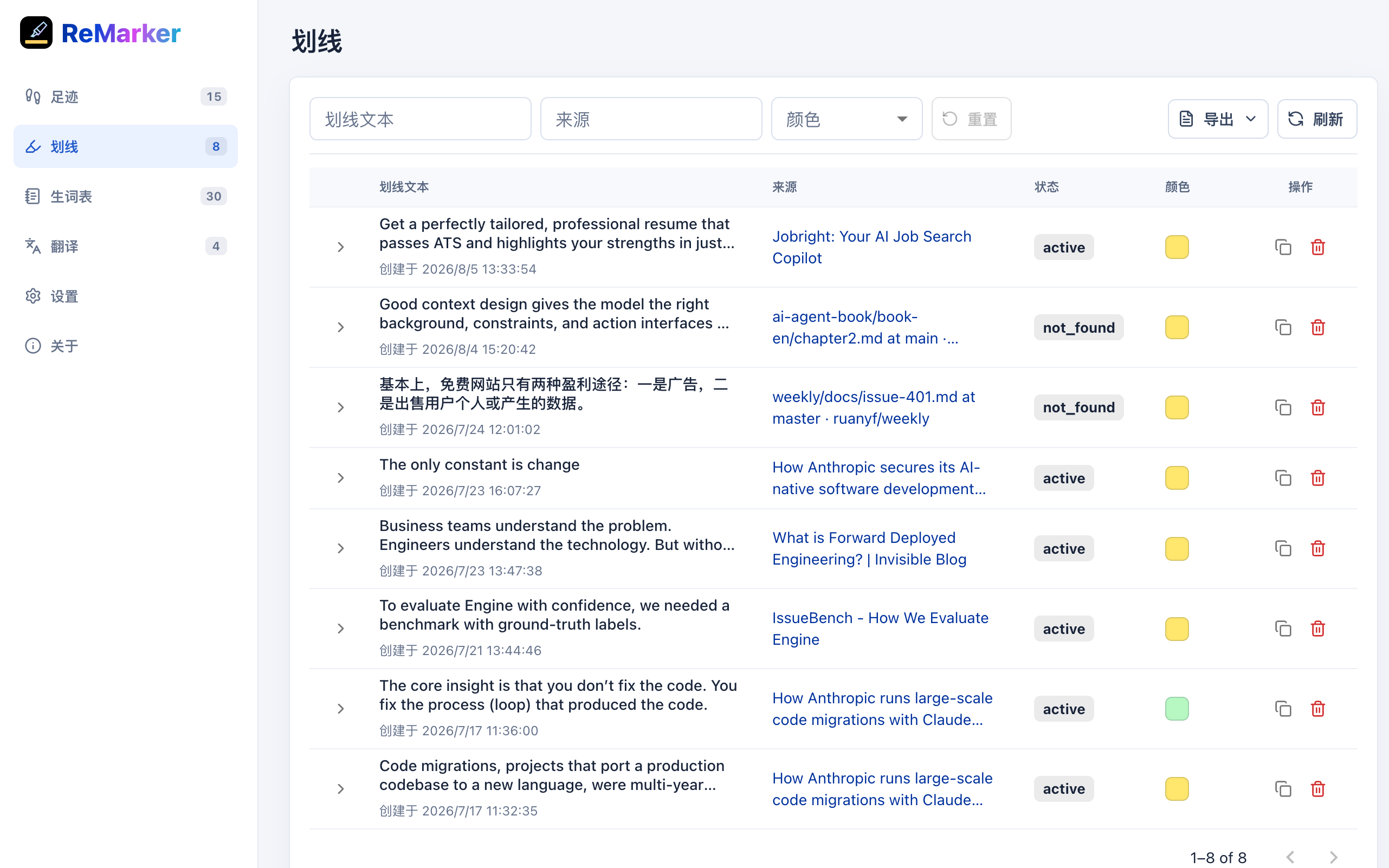The height and width of the screenshot is (868, 1389).
Task: Select 划线 in the sidebar
Action: point(126,146)
